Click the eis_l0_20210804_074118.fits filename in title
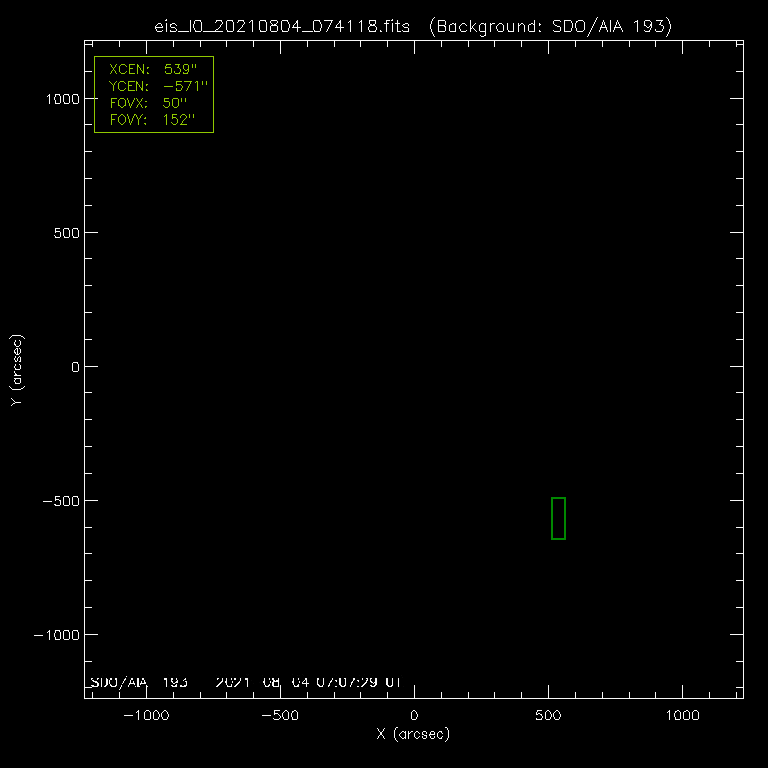Viewport: 768px width, 768px height. click(x=285, y=27)
